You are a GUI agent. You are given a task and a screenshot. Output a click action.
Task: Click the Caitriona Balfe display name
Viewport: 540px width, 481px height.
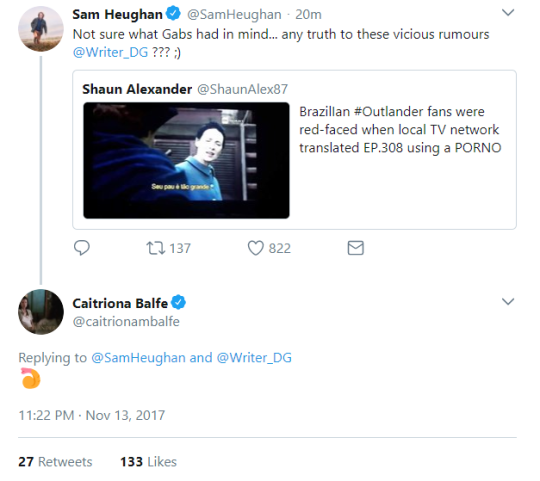click(x=120, y=303)
